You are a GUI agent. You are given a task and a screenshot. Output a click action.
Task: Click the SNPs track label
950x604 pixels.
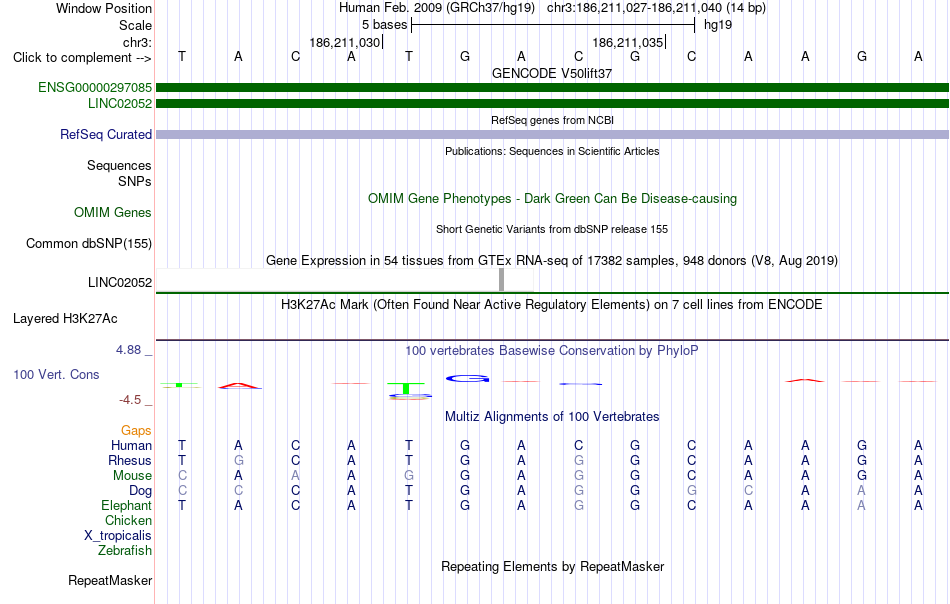135,181
